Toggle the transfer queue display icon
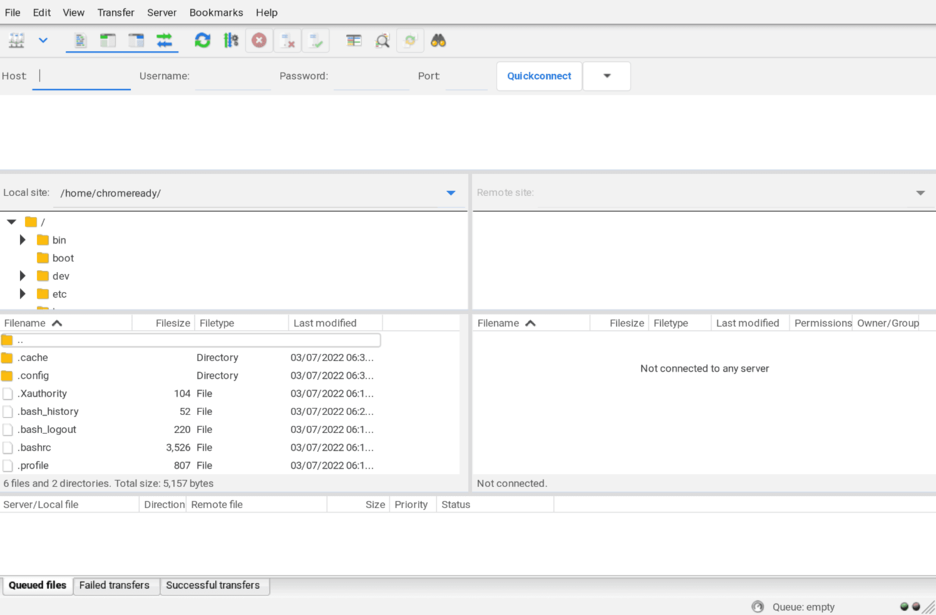This screenshot has width=936, height=615. [164, 41]
